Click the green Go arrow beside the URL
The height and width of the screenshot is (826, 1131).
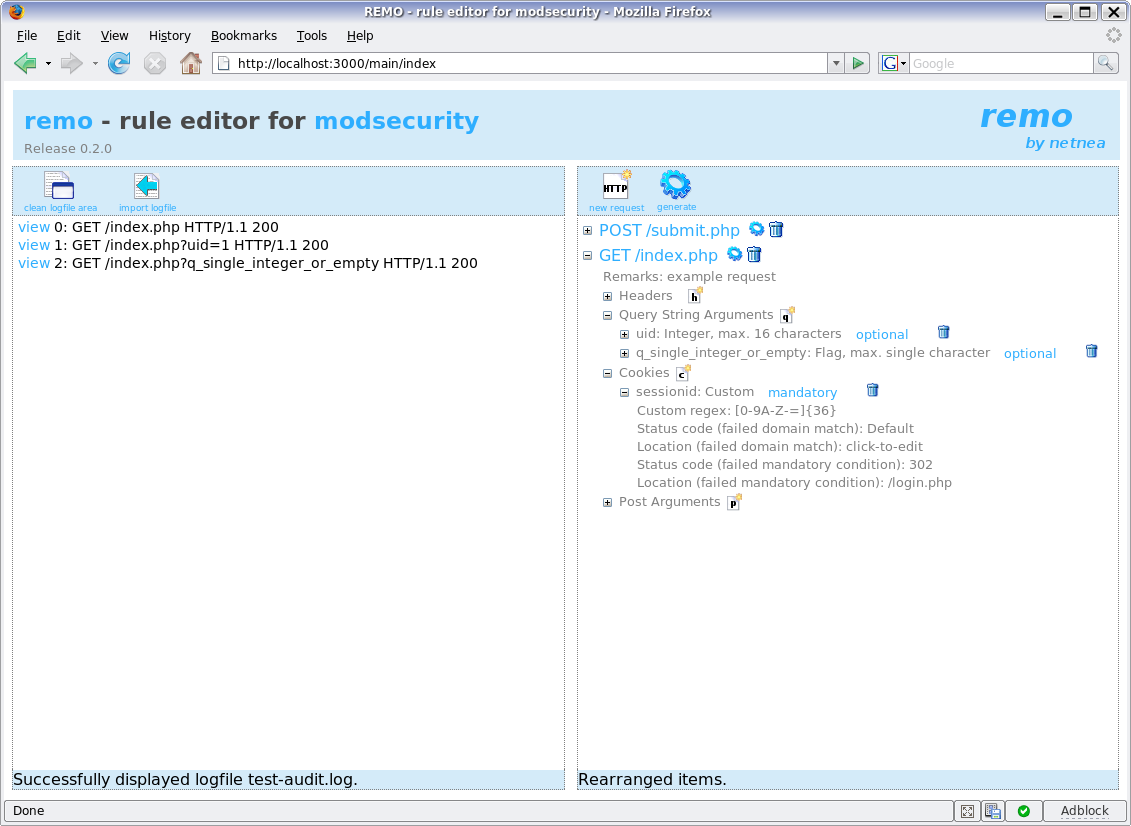tap(858, 63)
